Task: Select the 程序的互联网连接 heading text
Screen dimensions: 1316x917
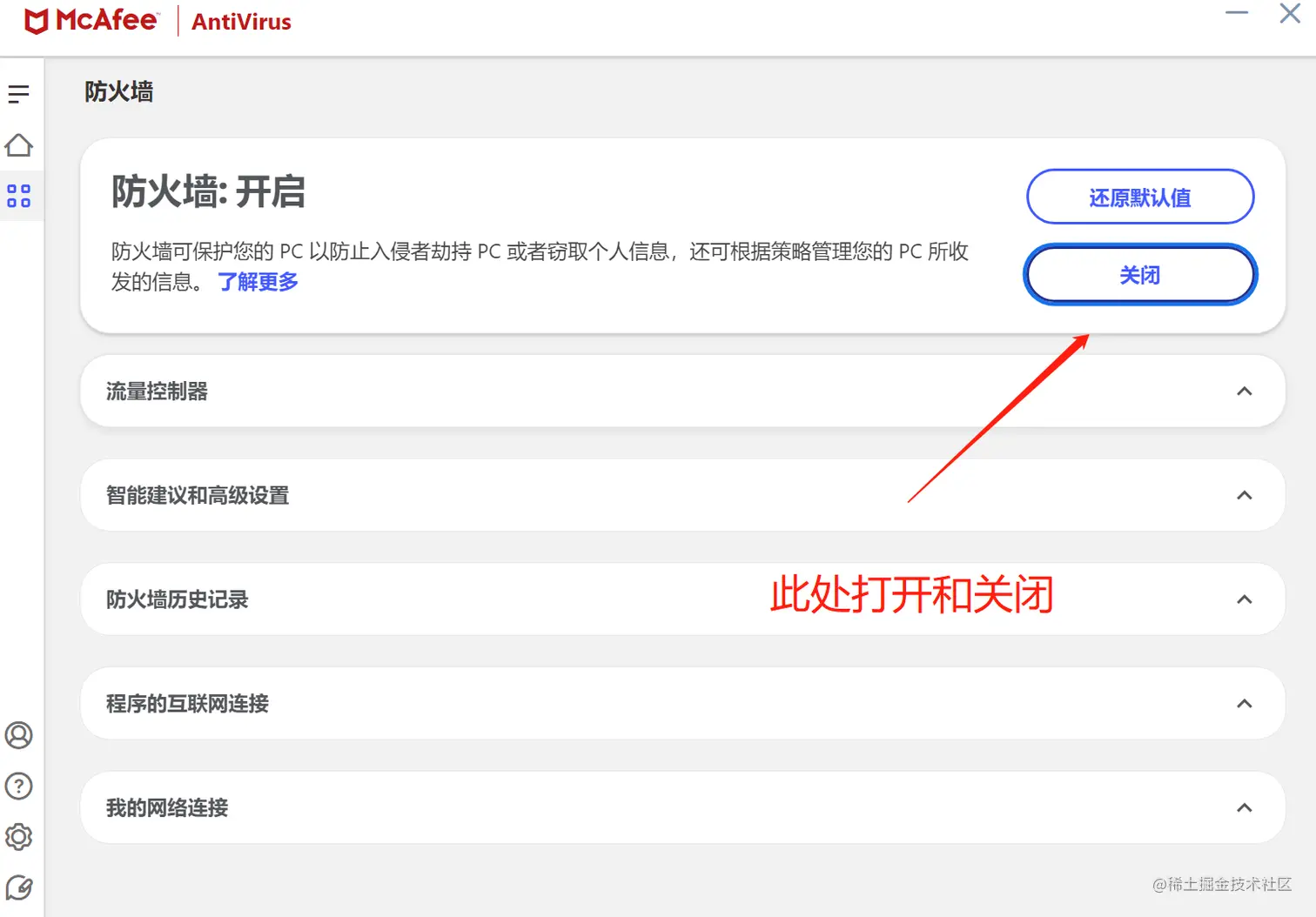Action: tap(187, 704)
